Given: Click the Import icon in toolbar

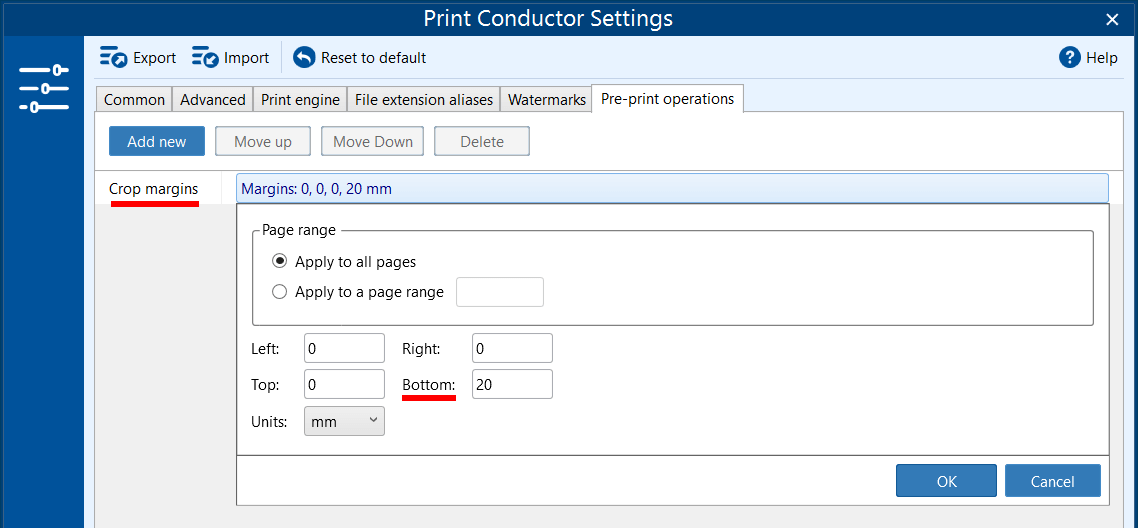Looking at the screenshot, I should (x=205, y=58).
